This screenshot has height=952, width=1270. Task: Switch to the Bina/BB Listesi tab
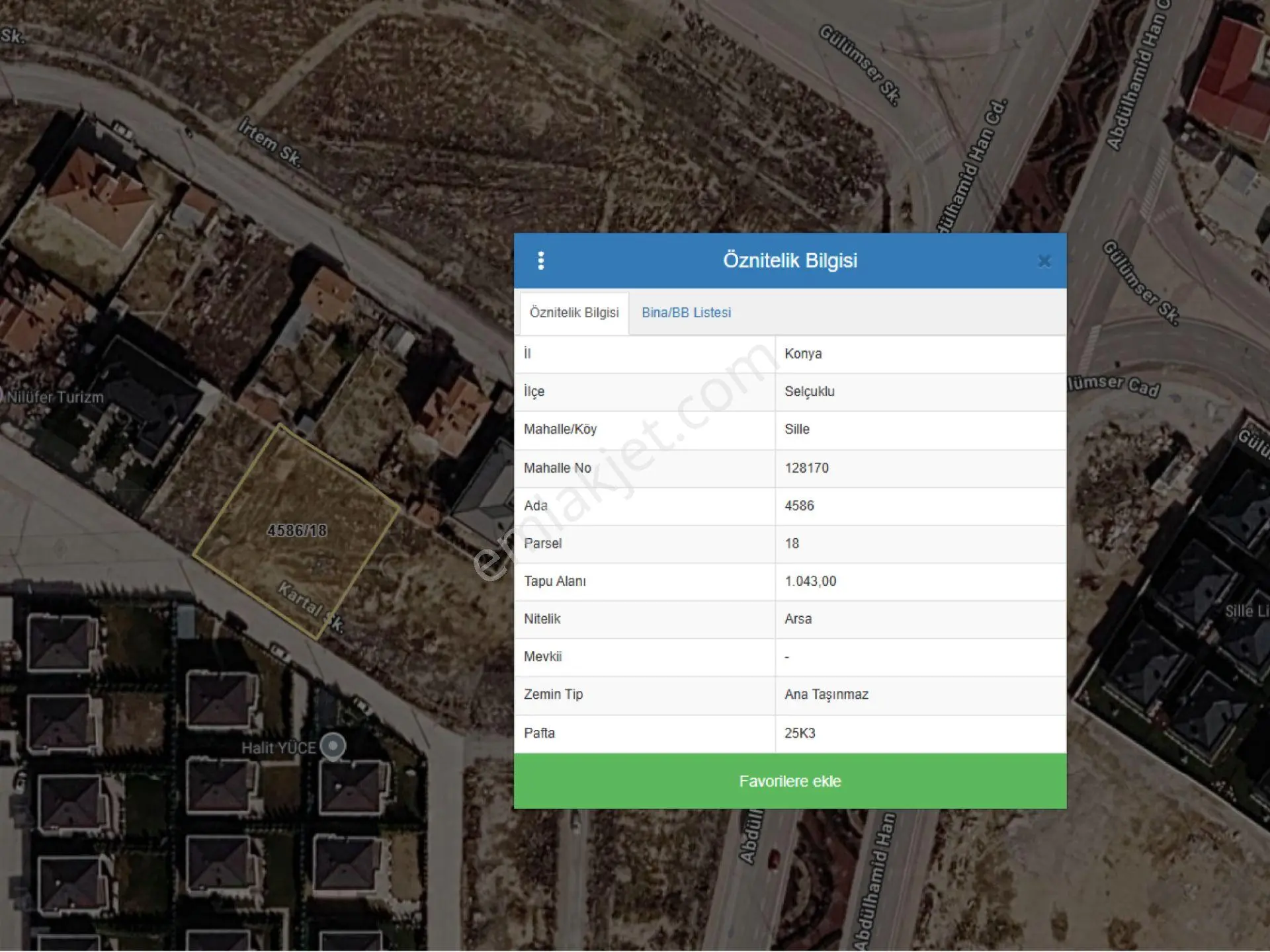pyautogui.click(x=686, y=313)
